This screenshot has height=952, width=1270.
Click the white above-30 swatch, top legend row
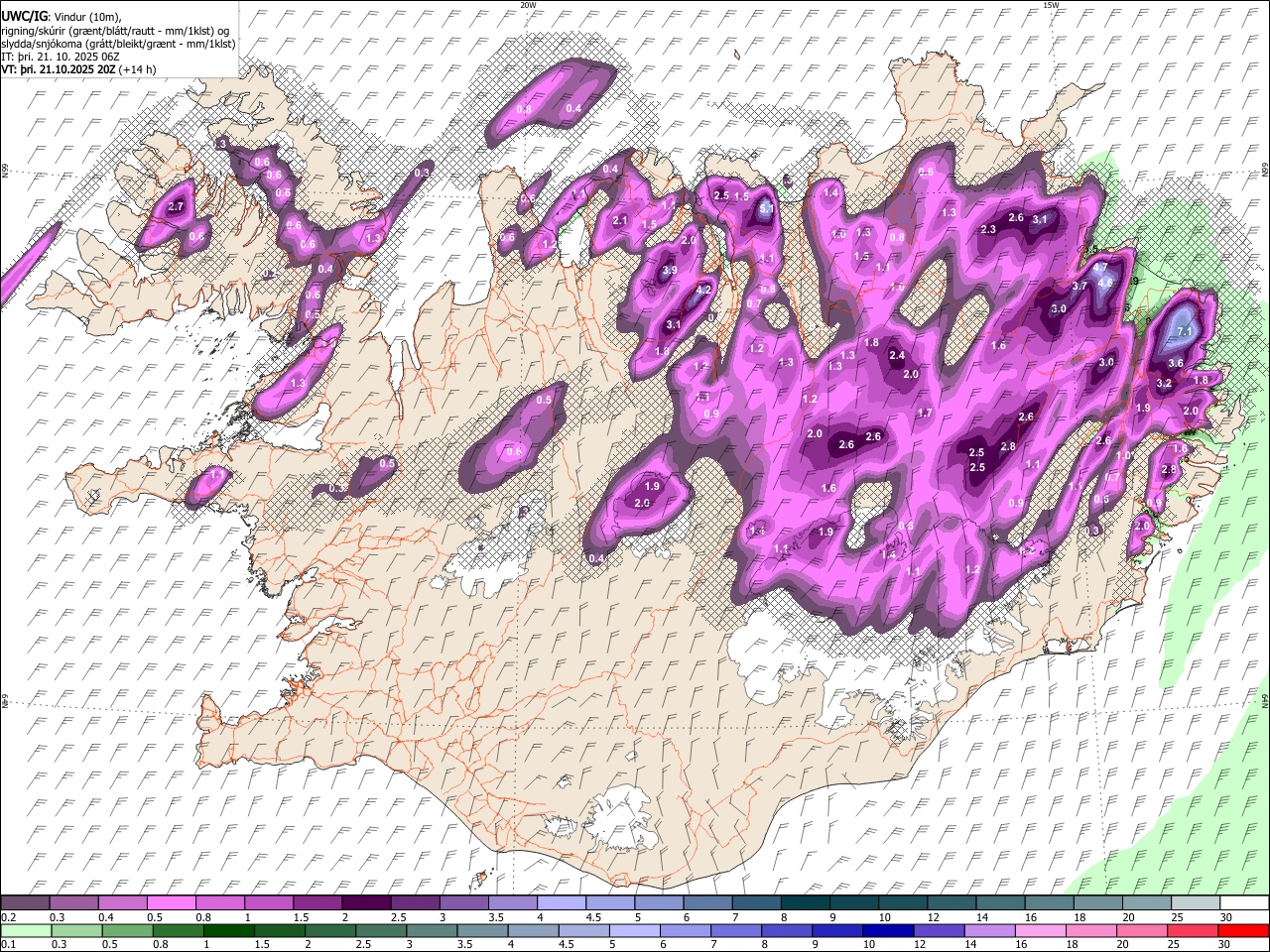coord(1243,903)
